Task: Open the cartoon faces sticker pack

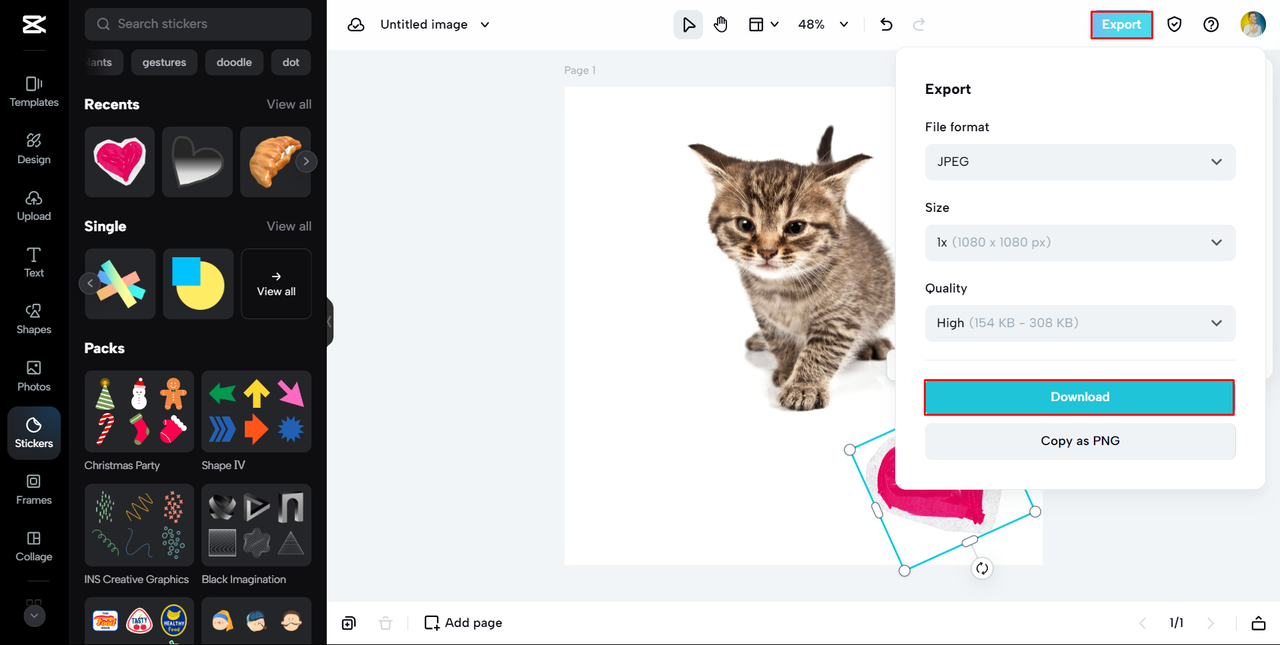Action: click(256, 621)
